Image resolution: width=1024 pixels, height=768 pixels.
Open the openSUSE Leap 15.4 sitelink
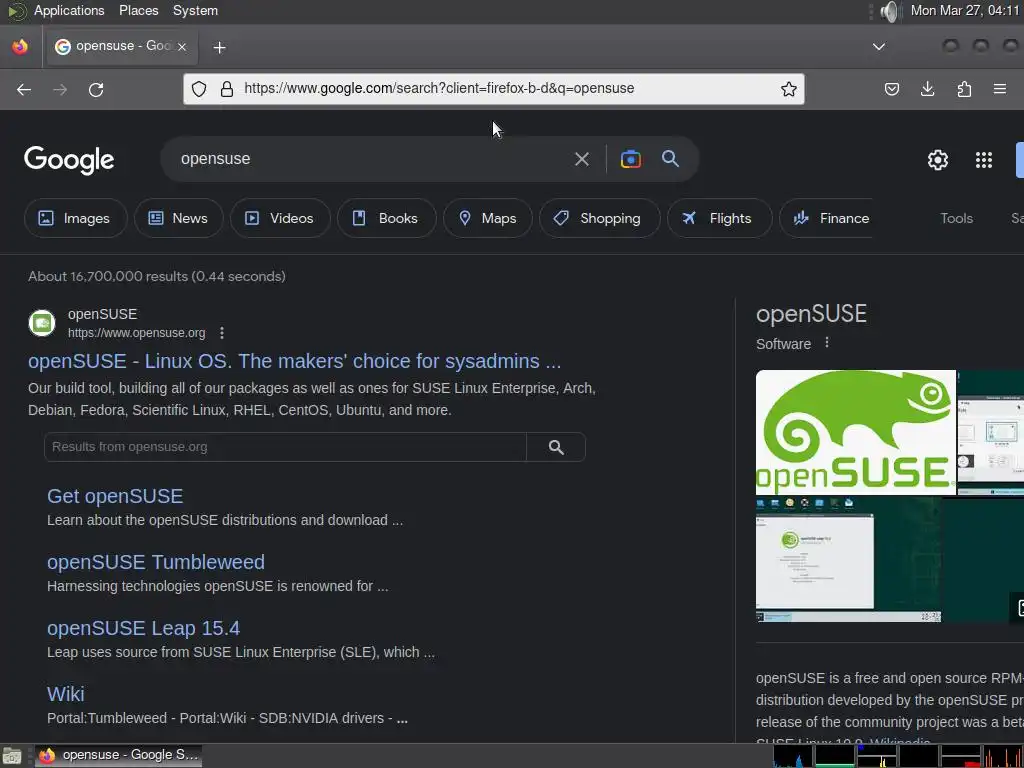click(x=144, y=628)
